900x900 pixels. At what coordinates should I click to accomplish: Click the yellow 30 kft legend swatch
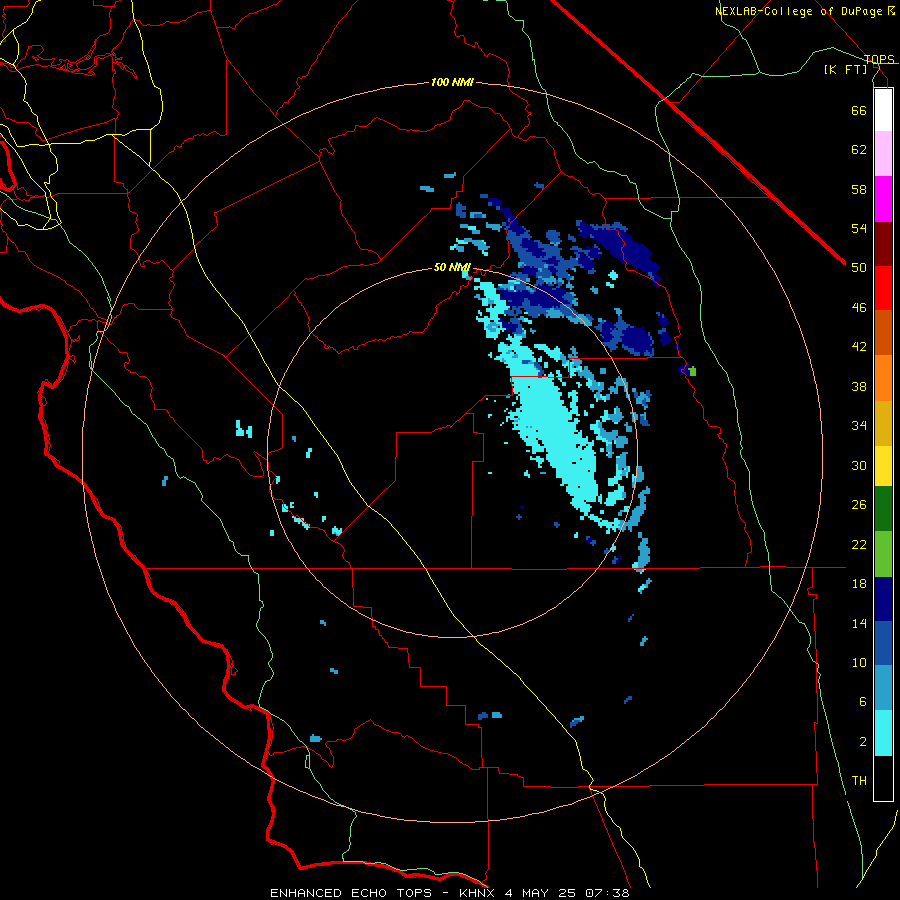pyautogui.click(x=883, y=466)
